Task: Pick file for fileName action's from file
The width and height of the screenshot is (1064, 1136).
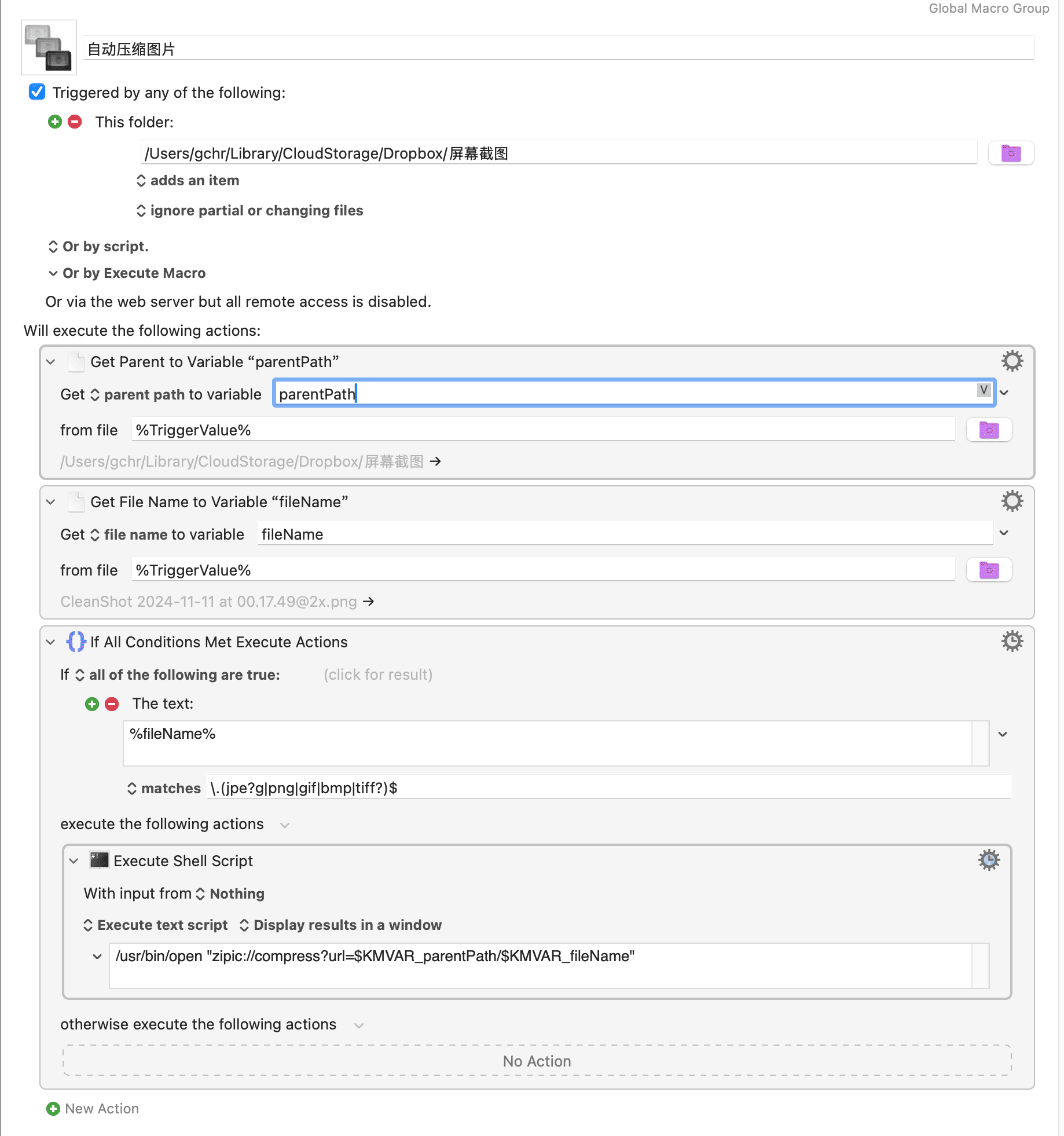Action: click(x=989, y=570)
